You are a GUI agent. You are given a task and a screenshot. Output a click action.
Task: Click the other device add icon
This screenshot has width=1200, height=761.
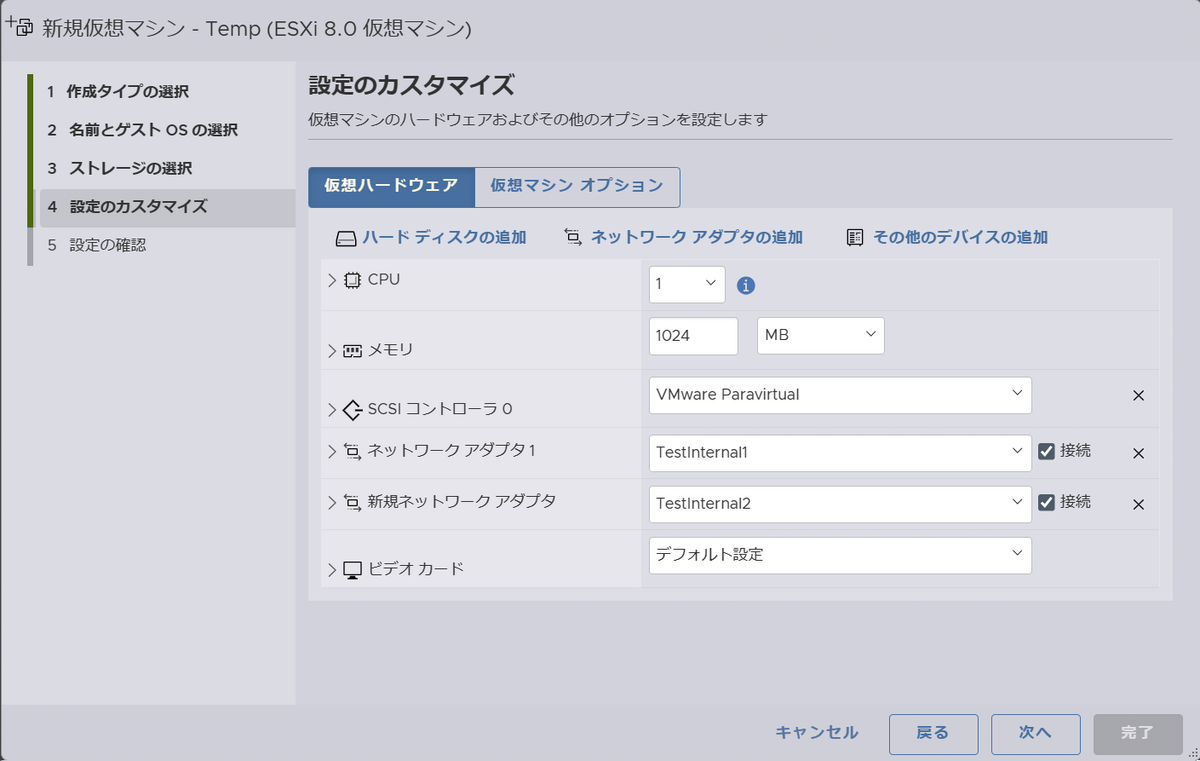[x=855, y=238]
